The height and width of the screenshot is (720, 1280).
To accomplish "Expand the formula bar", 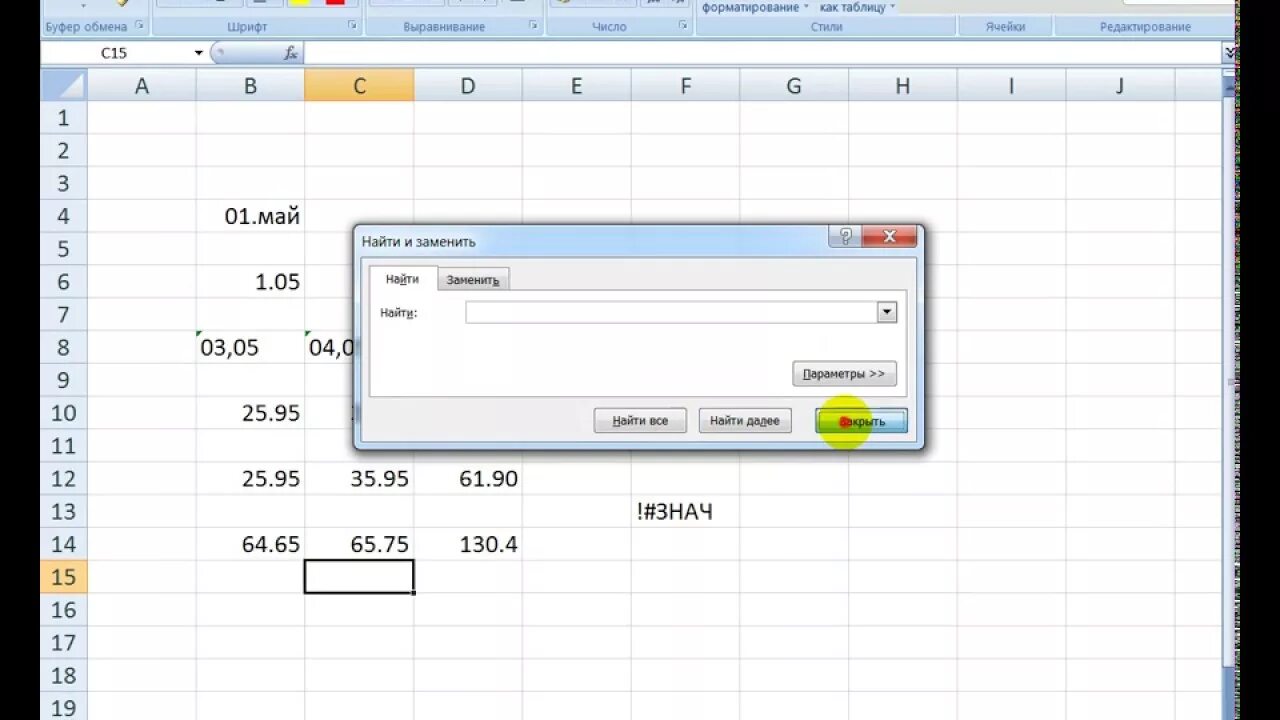I will (1229, 53).
